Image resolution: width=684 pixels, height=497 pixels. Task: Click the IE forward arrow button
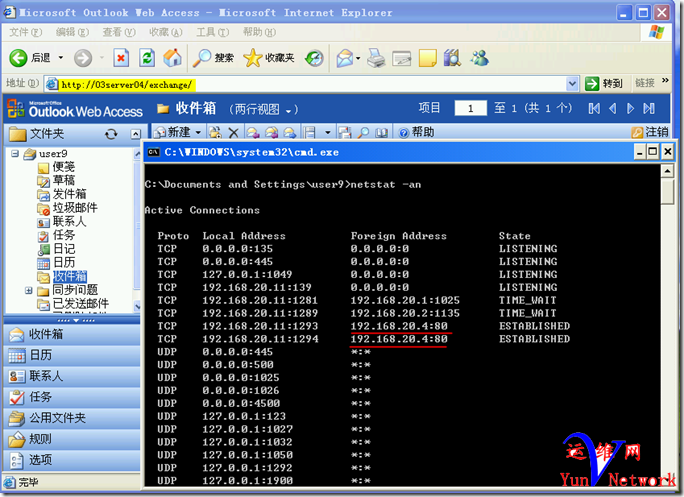click(x=83, y=58)
